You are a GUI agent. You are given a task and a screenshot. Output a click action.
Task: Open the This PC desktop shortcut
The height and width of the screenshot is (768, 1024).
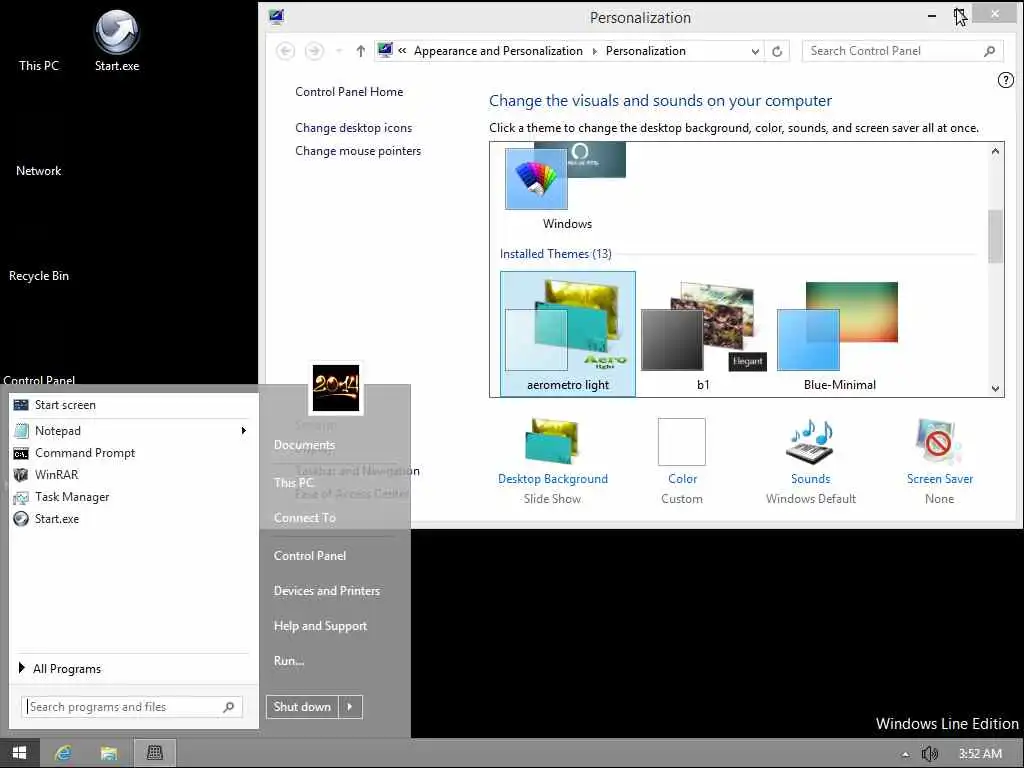click(39, 65)
